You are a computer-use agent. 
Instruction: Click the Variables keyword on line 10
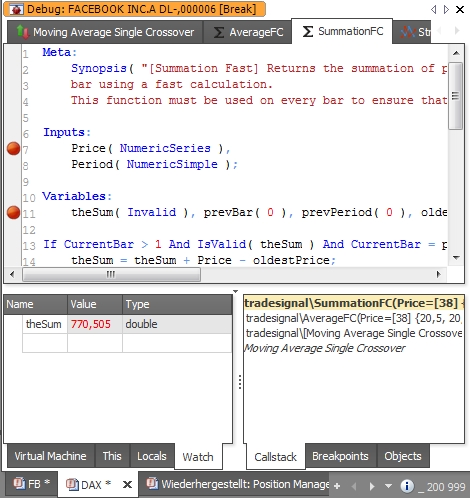pyautogui.click(x=74, y=196)
